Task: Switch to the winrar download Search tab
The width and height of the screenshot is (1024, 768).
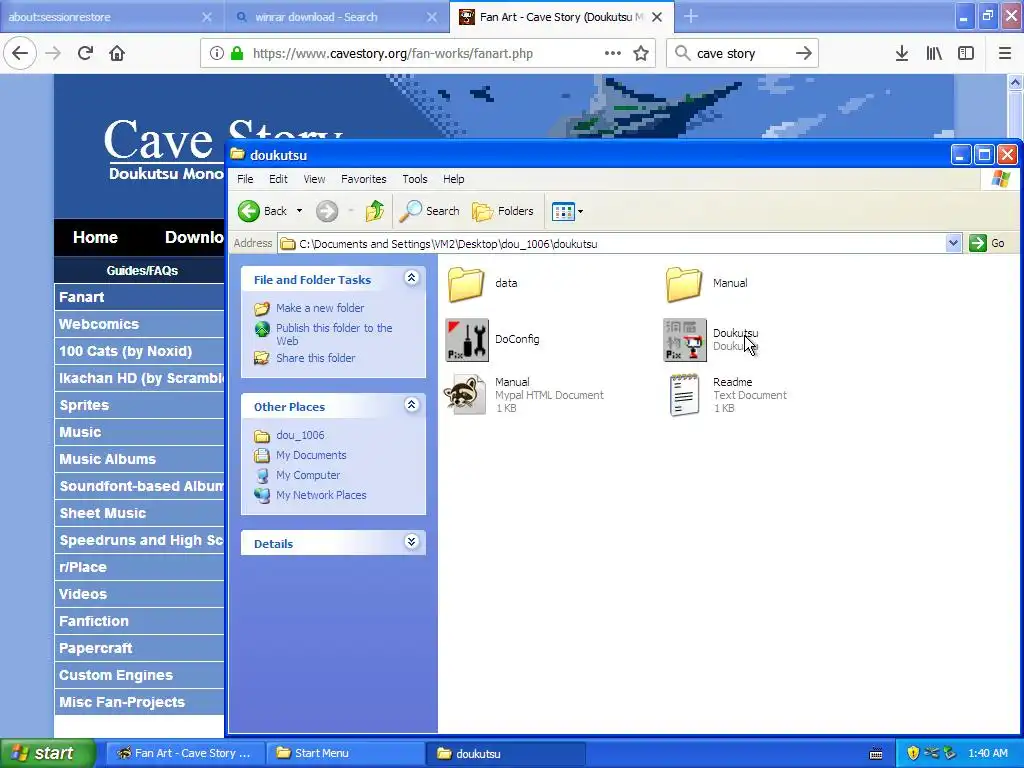Action: [x=336, y=17]
